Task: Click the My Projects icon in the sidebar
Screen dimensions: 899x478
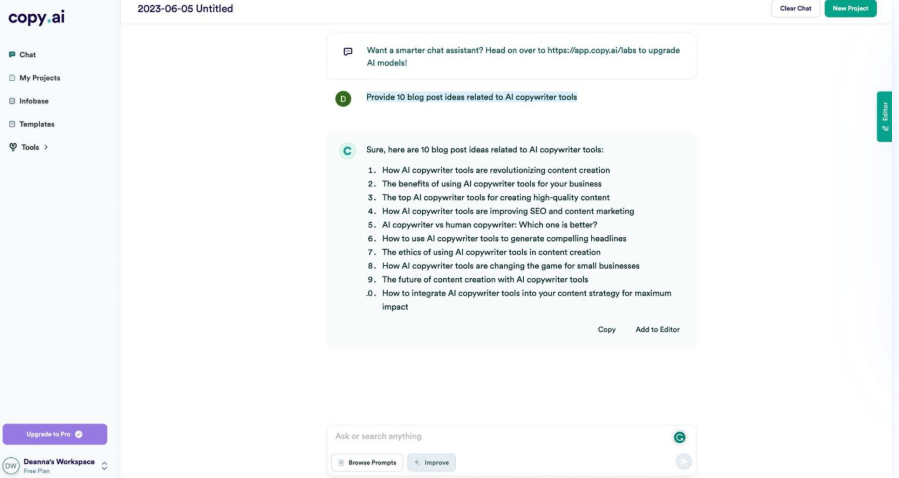Action: [12, 78]
